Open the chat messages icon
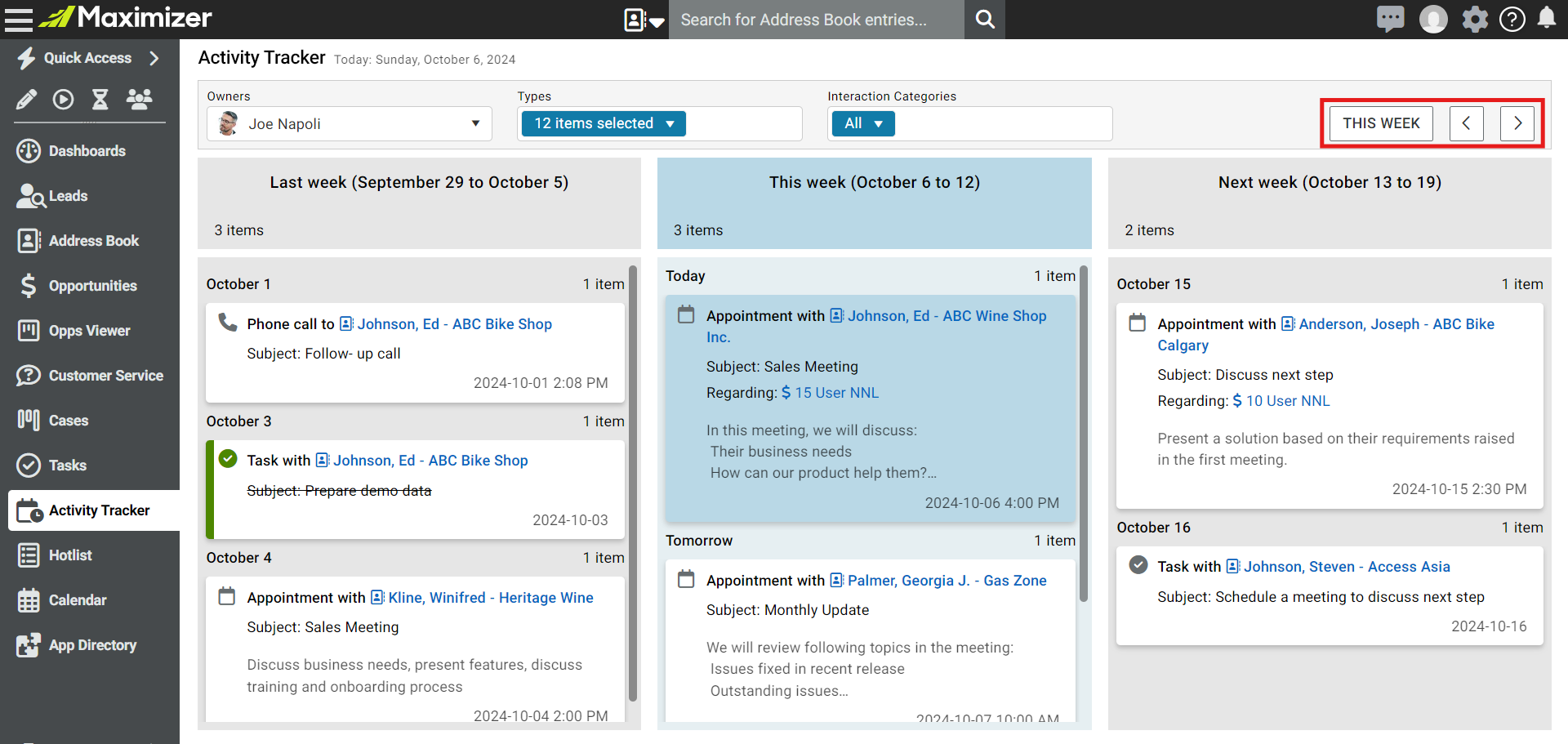The image size is (1568, 744). click(1390, 19)
